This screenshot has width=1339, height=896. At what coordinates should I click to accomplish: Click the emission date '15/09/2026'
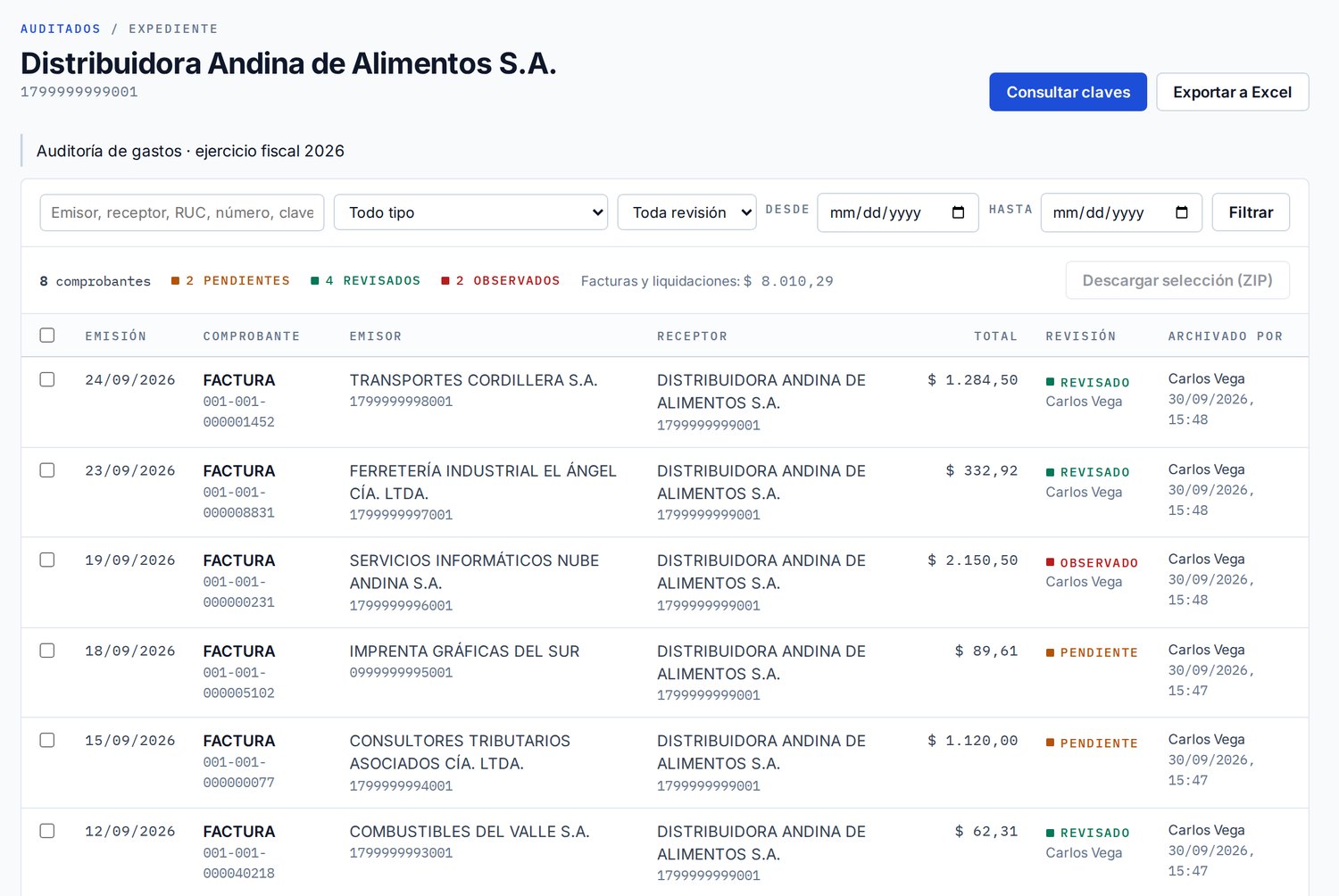tap(130, 741)
